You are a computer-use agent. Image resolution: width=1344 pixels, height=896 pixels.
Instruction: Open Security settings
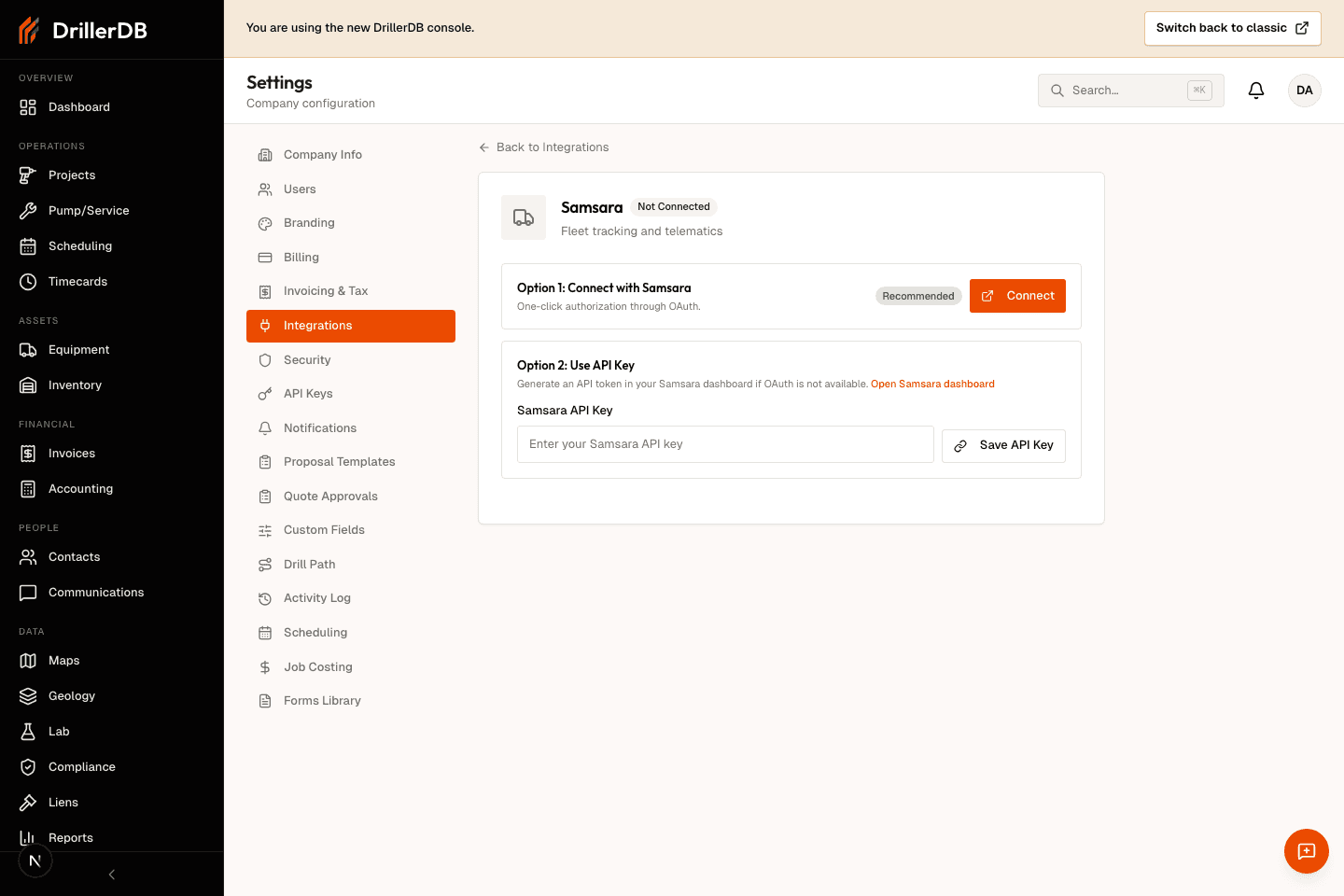tap(351, 360)
